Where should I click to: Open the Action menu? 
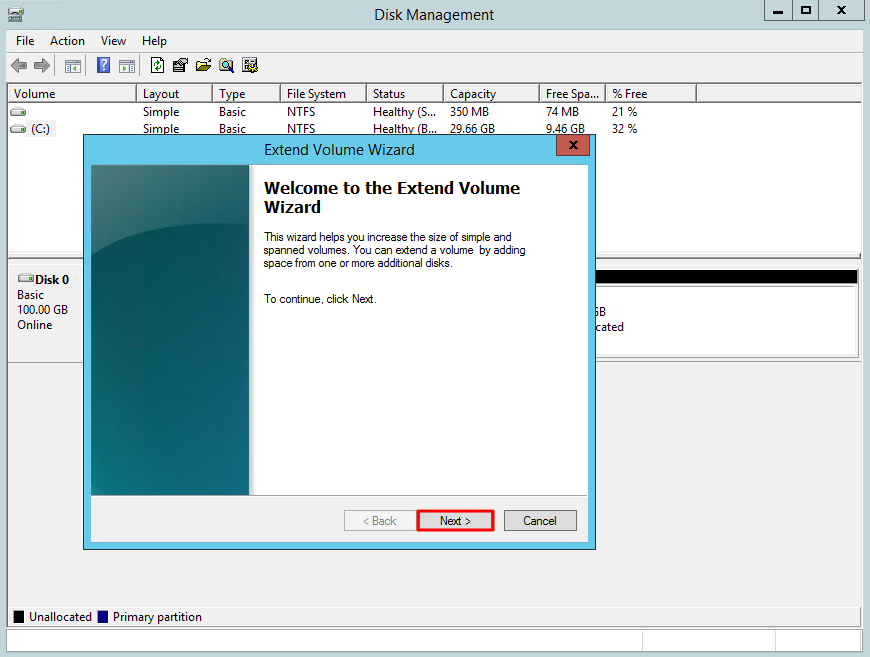67,41
